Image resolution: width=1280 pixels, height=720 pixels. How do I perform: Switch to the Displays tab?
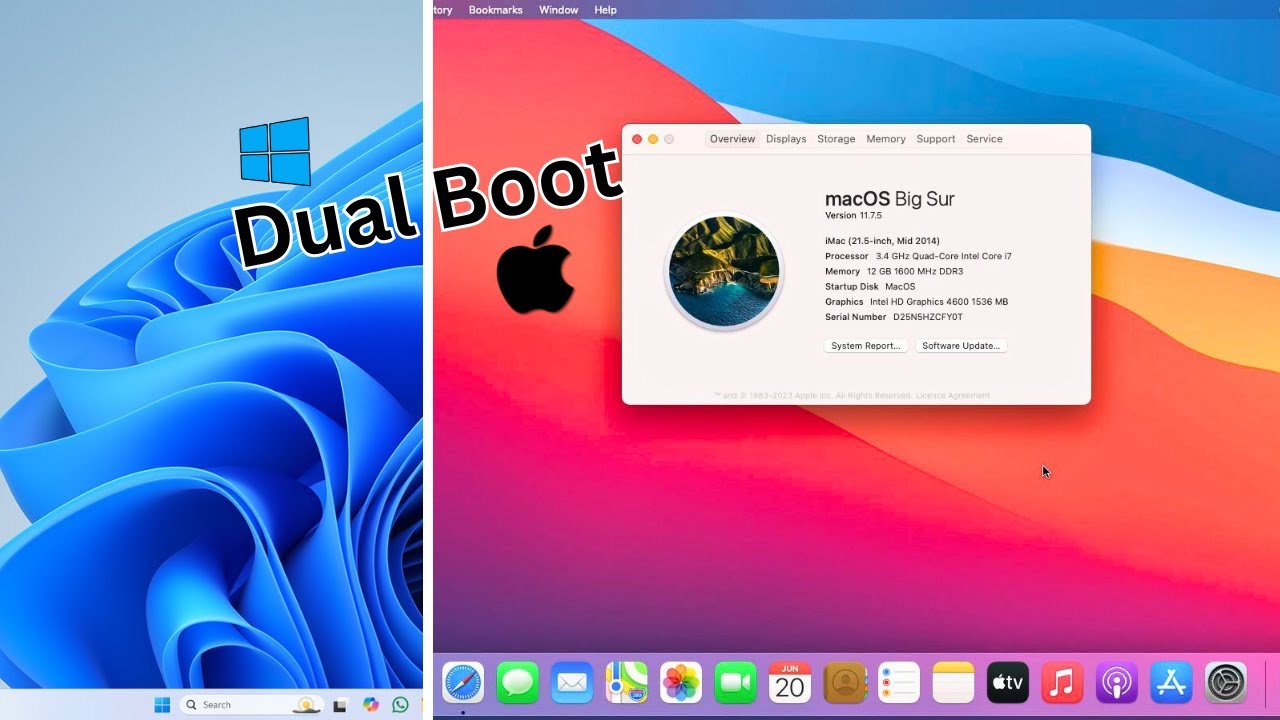click(786, 139)
